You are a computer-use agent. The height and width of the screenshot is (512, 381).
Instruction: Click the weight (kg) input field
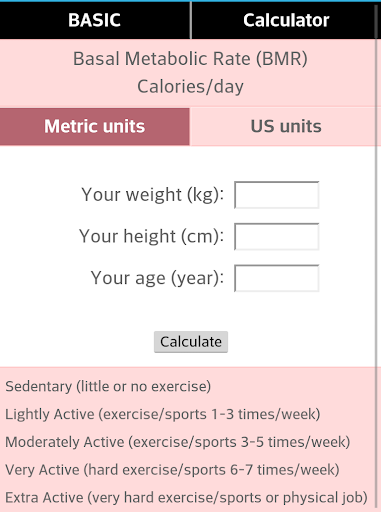pos(277,195)
